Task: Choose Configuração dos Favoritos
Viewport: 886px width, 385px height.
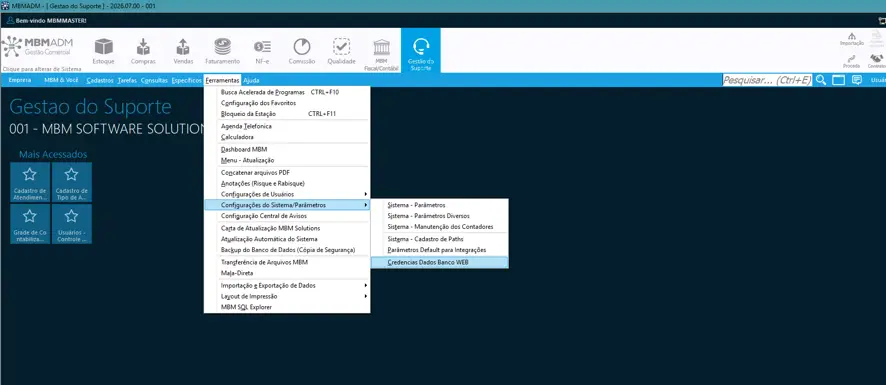Action: (x=287, y=103)
